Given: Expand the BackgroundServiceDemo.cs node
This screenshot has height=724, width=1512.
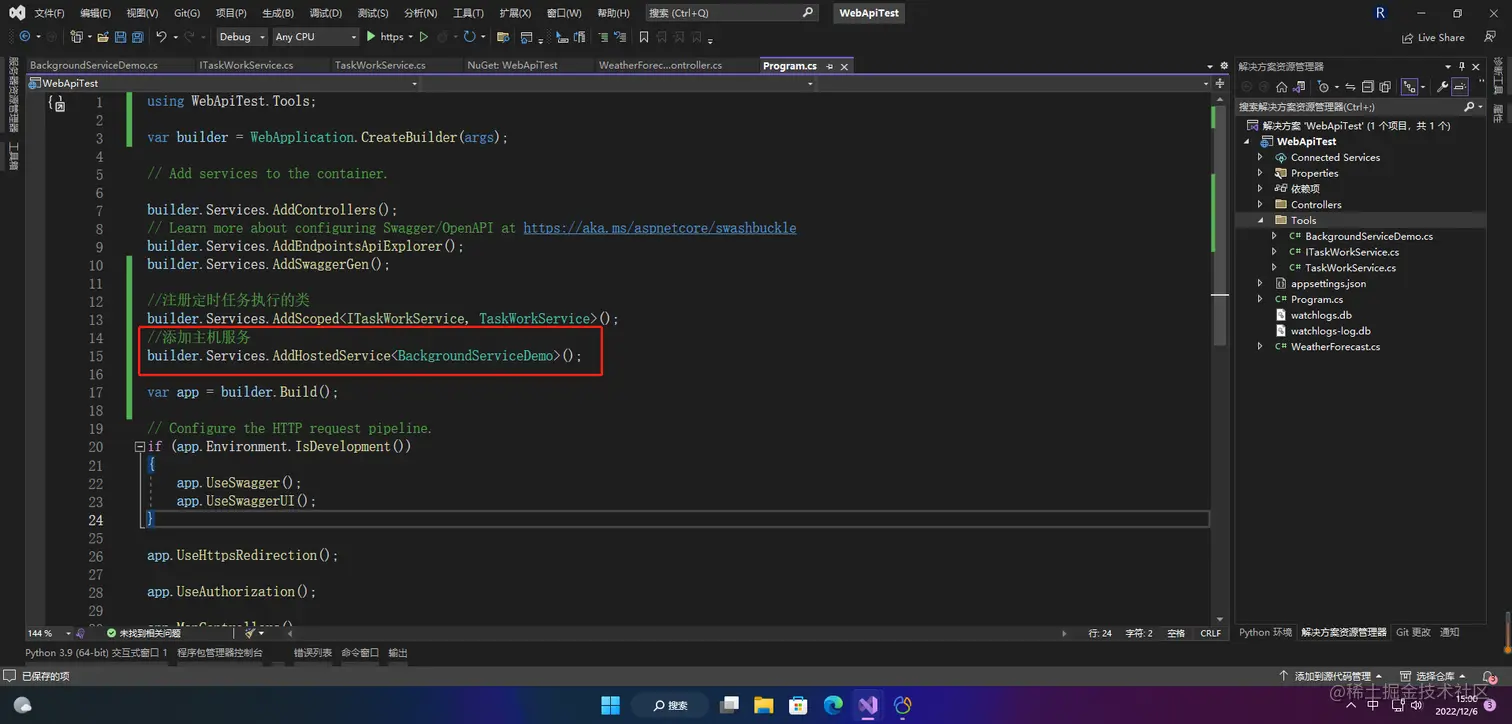Looking at the screenshot, I should [1274, 236].
